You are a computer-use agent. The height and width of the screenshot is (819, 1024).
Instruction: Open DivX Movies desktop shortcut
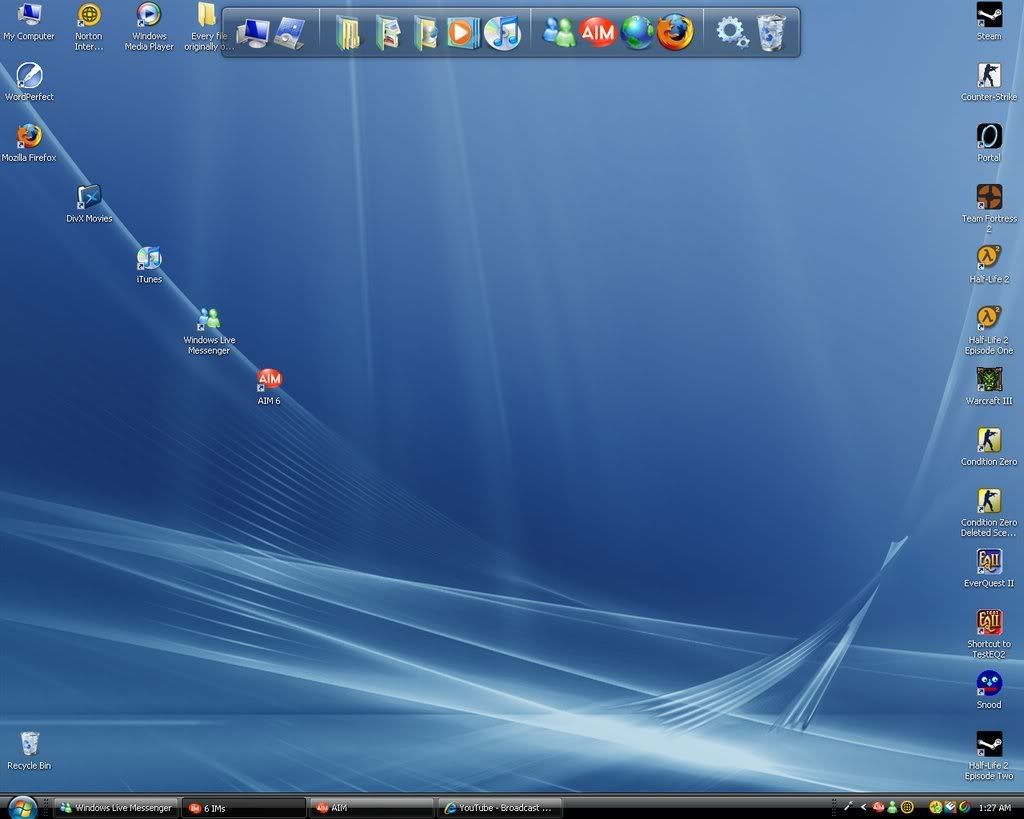[x=89, y=204]
